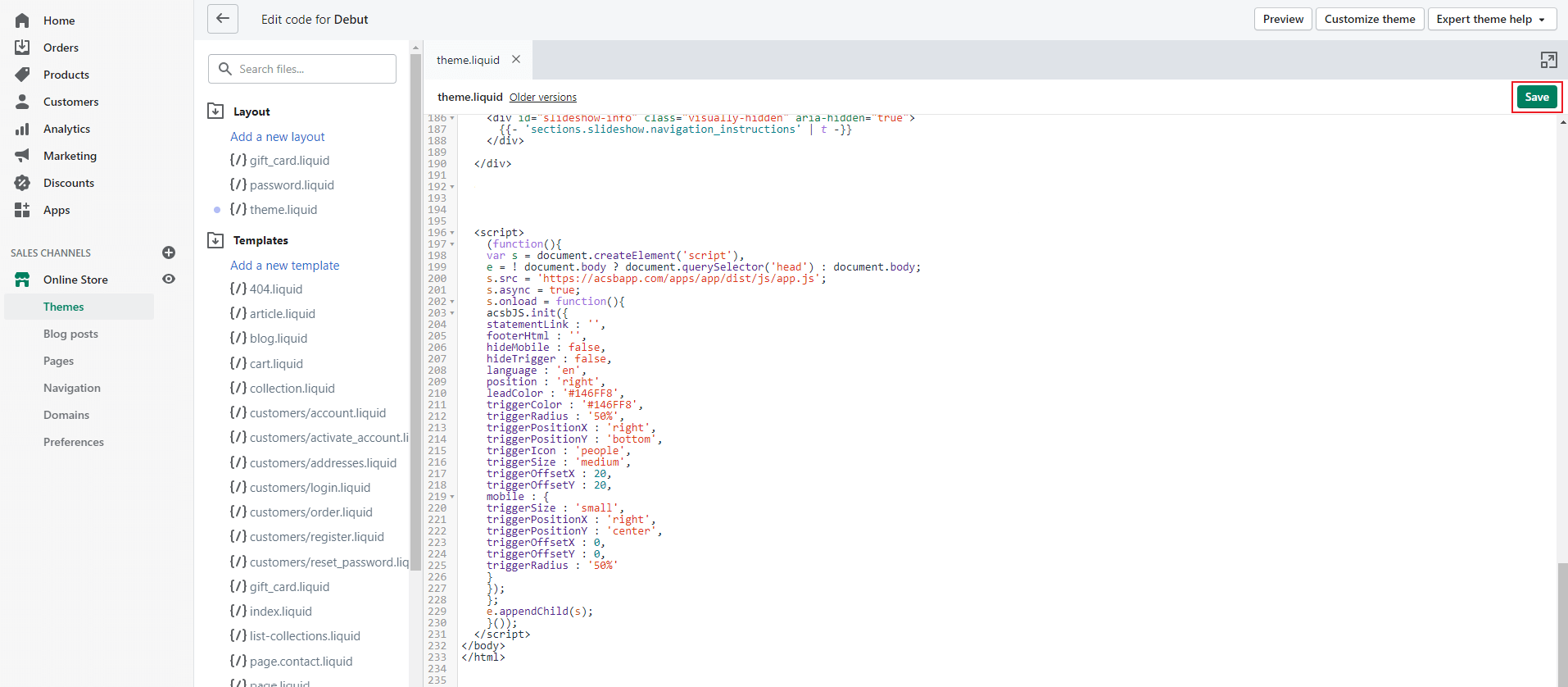Open customers/order.liquid template

301,512
